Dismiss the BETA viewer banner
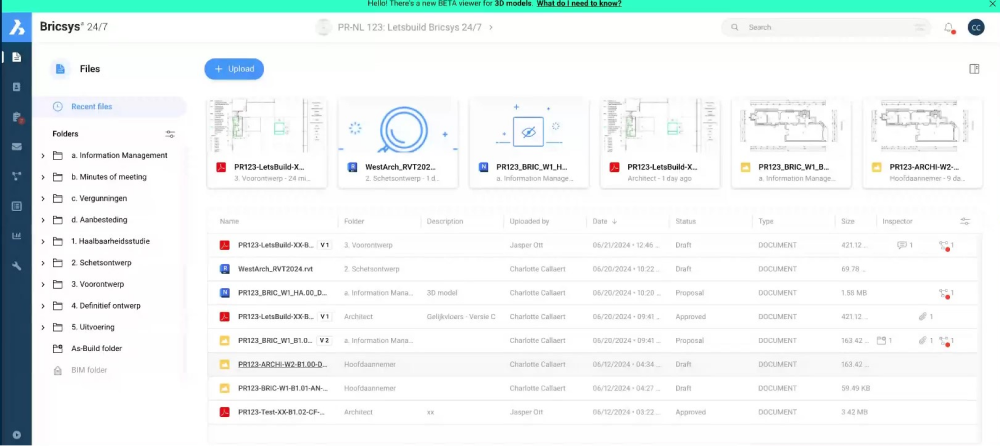The image size is (1000, 446). pyautogui.click(x=991, y=4)
